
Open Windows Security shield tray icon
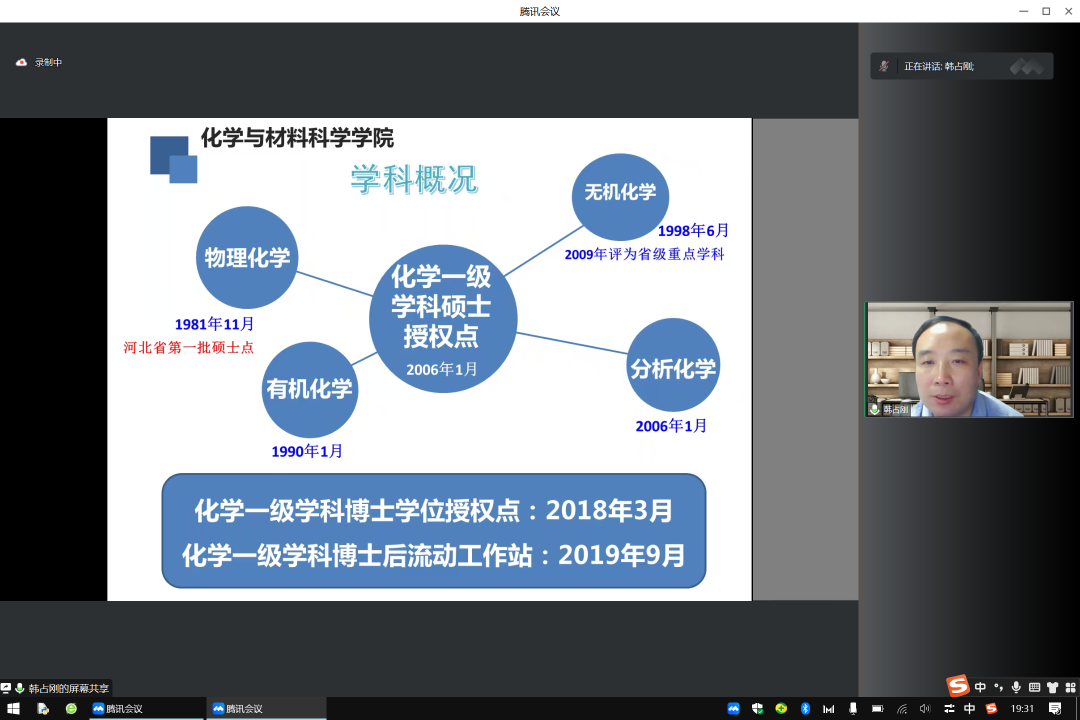(758, 709)
